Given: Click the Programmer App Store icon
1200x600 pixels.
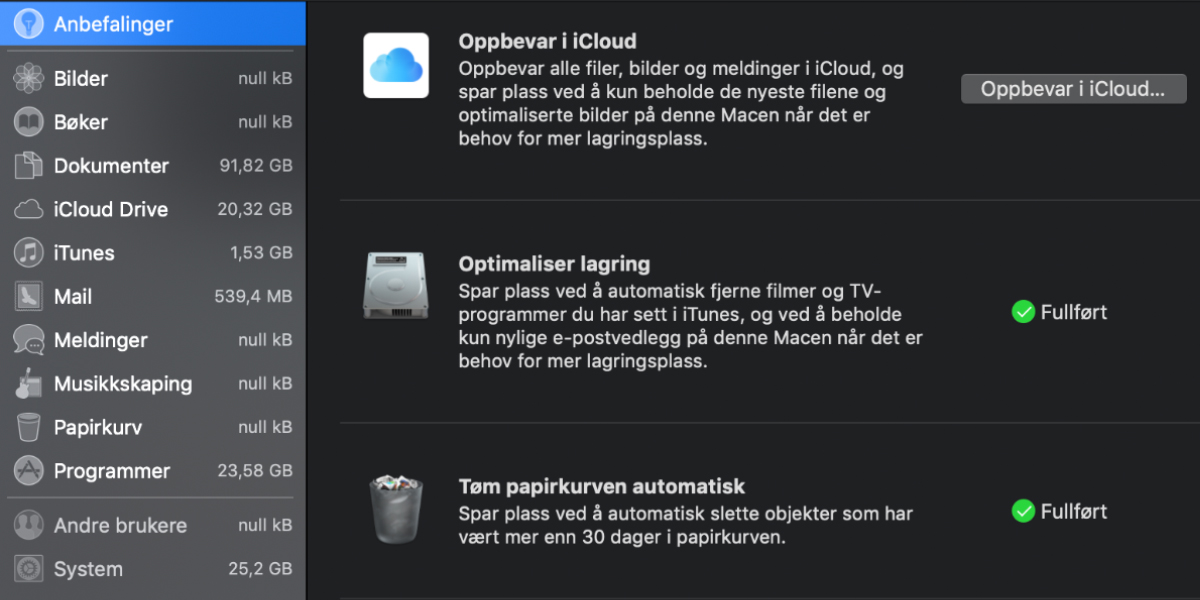Looking at the screenshot, I should 28,471.
